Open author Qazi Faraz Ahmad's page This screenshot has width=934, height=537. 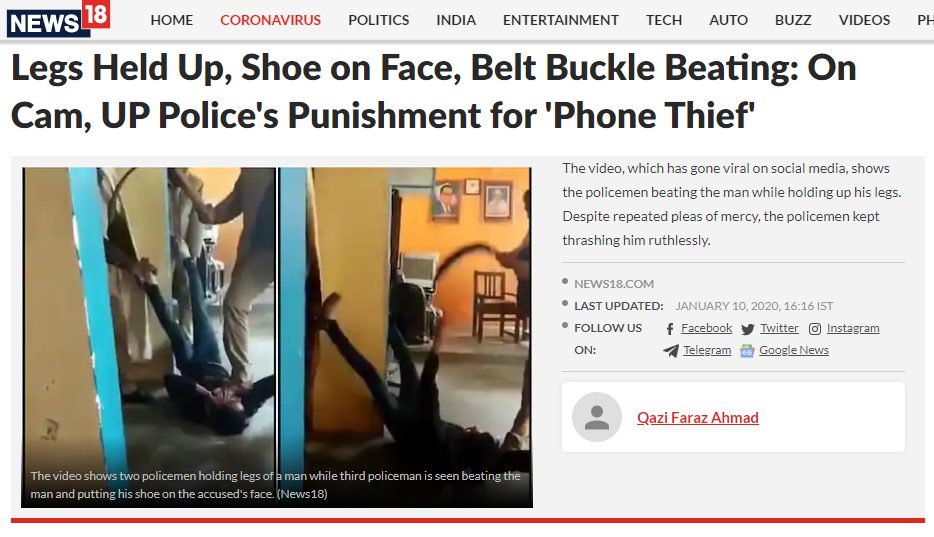pyautogui.click(x=698, y=417)
